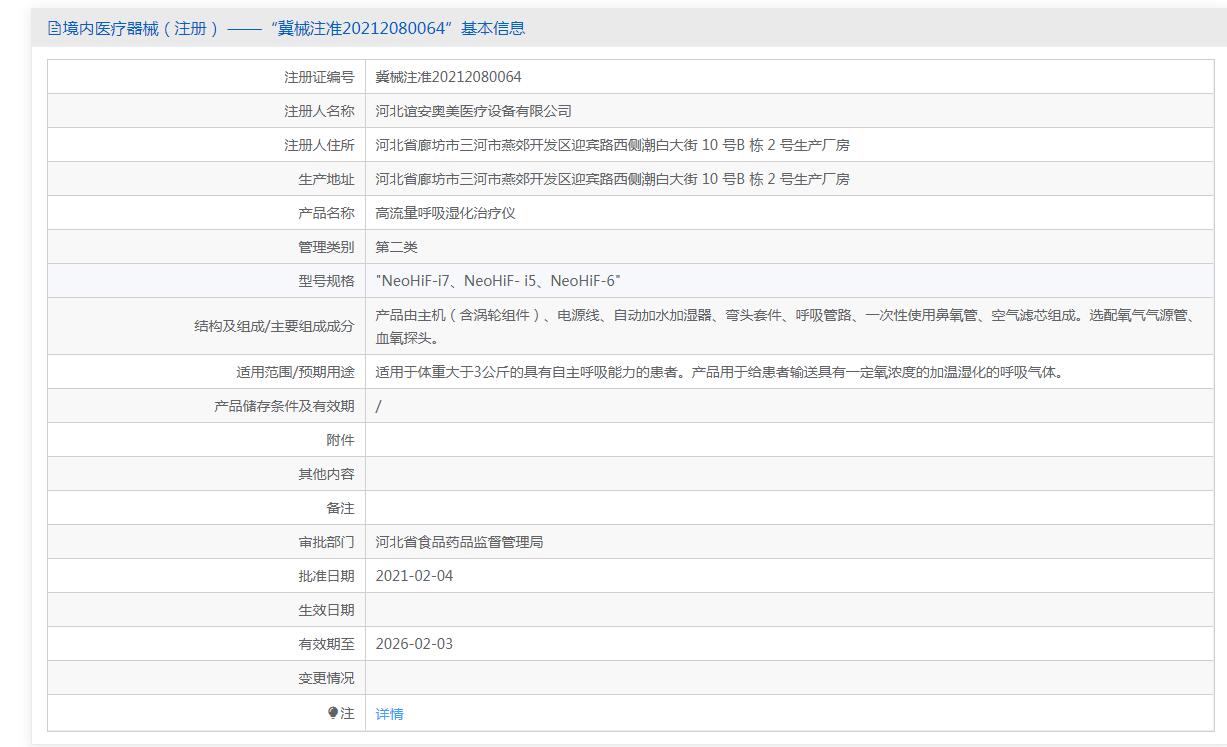Image resolution: width=1227 pixels, height=747 pixels.
Task: Click the 产品储存条件及有效期 row label
Action: pyautogui.click(x=284, y=406)
